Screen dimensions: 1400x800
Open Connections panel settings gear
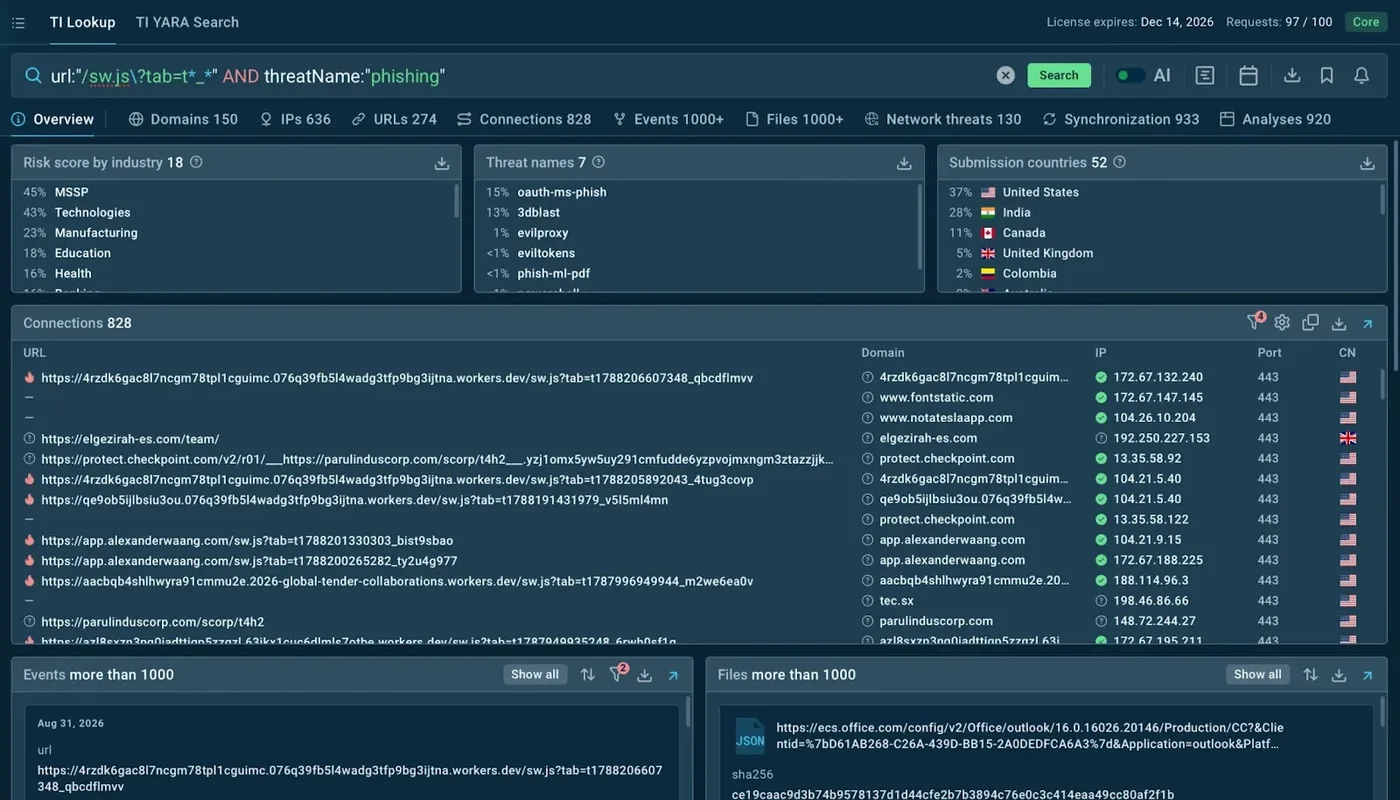[1282, 322]
